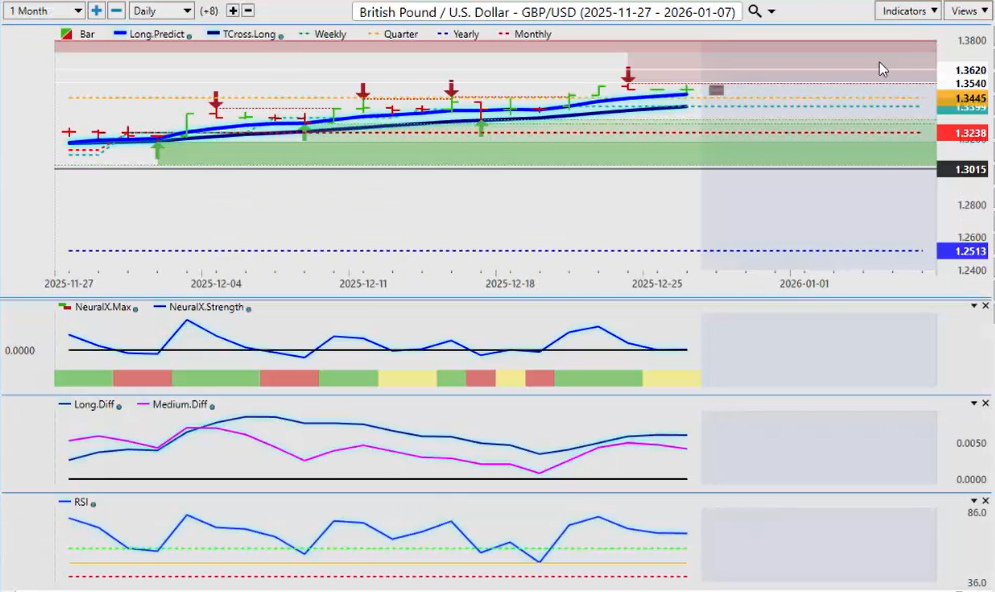The image size is (995, 592).
Task: Toggle the Bar series in legend
Action: click(x=78, y=34)
